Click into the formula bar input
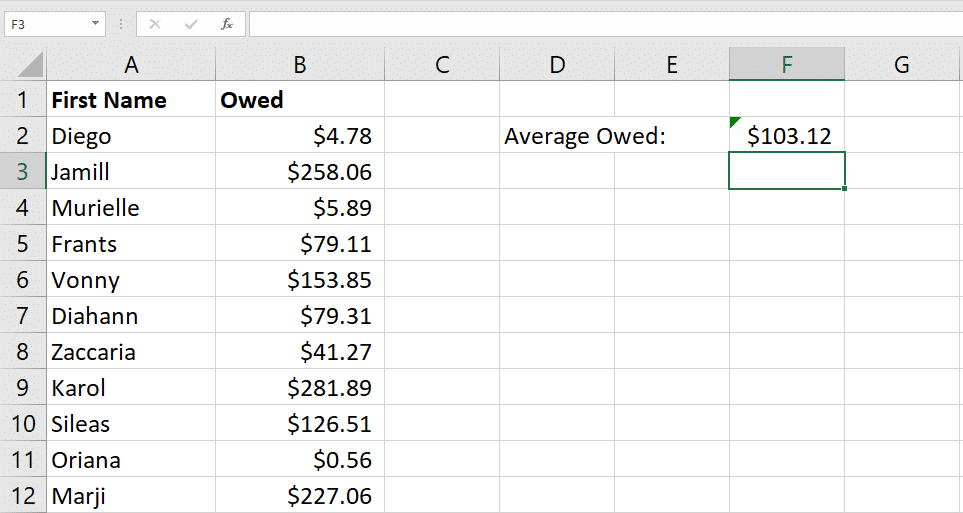 click(606, 24)
